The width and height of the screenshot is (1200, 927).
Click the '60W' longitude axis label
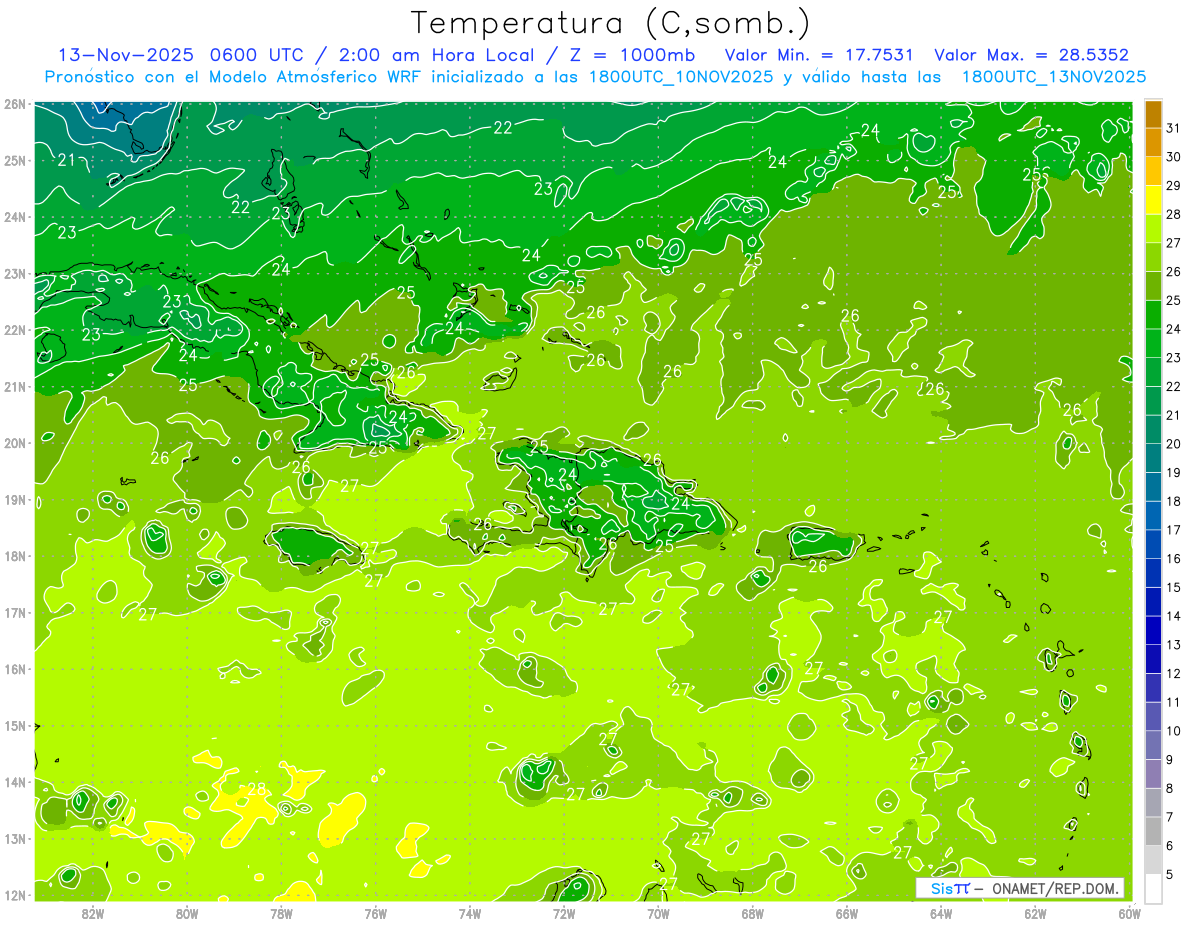coord(1129,912)
